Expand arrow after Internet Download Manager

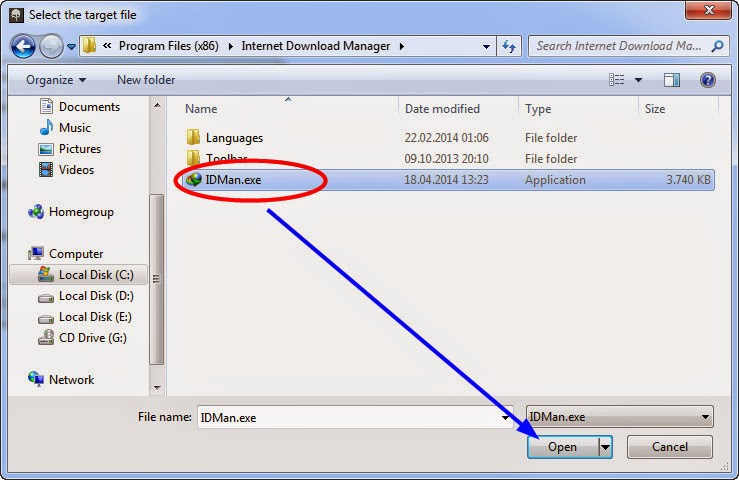(x=402, y=46)
